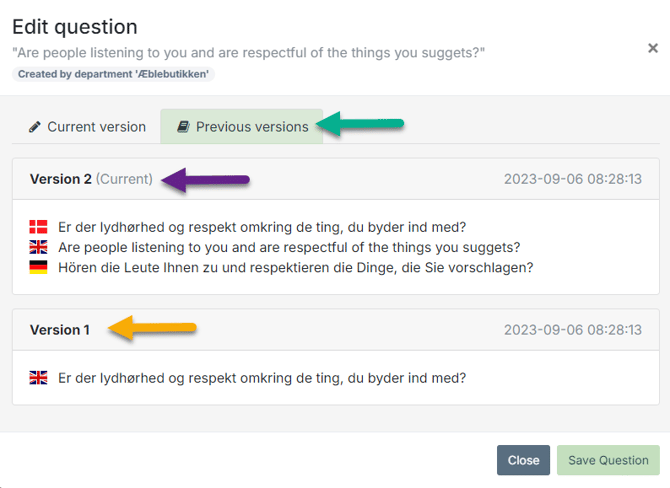Click the Close button
Viewport: 670px width, 488px height.
tap(523, 460)
